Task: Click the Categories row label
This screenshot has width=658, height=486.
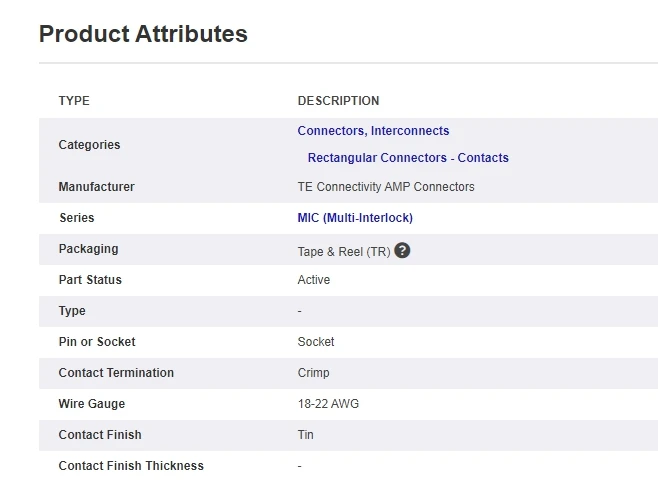Action: coord(89,145)
